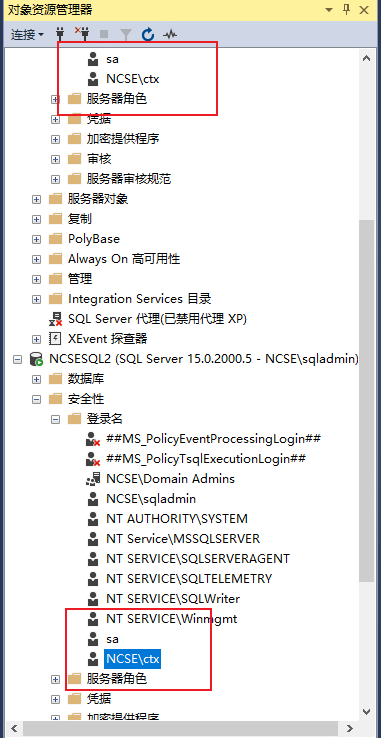
Task: Click the vertical scrollbar down arrow
Action: [x=366, y=711]
